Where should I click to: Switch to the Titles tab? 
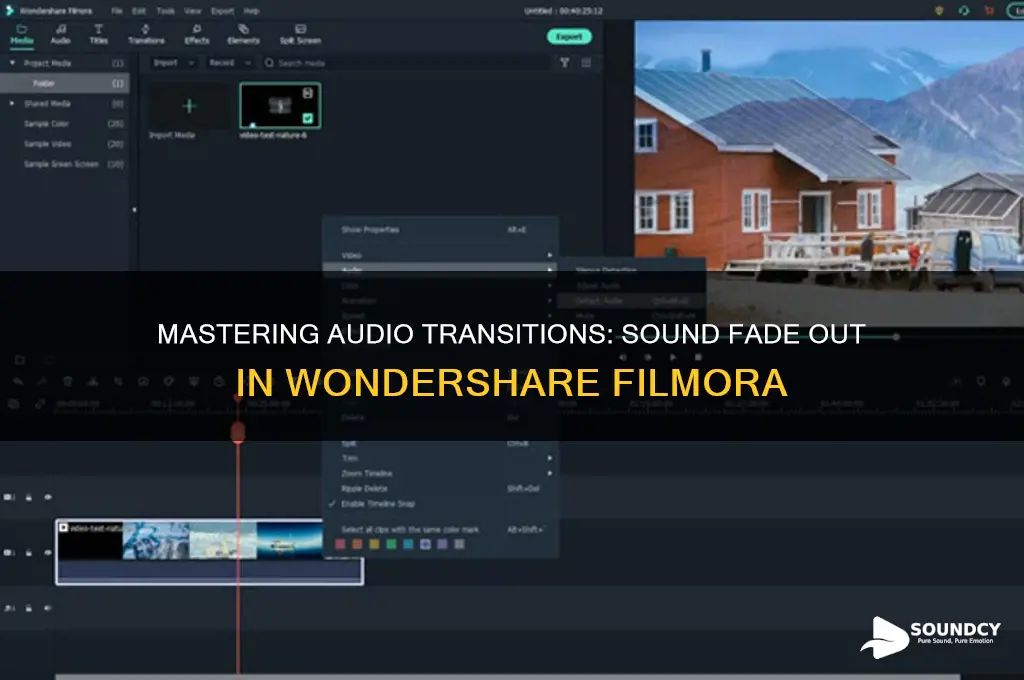click(x=99, y=35)
